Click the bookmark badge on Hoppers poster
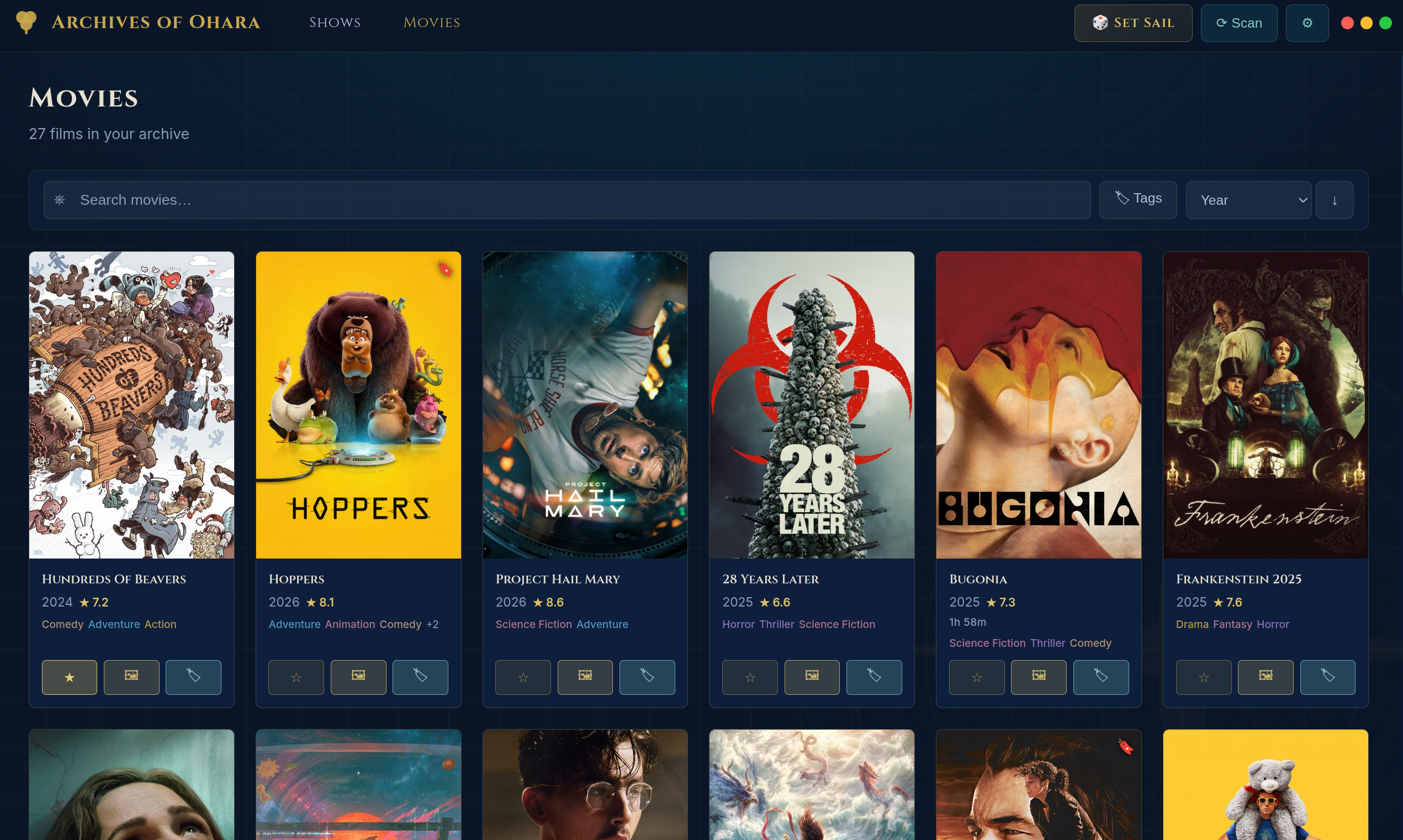This screenshot has height=840, width=1403. 445,268
